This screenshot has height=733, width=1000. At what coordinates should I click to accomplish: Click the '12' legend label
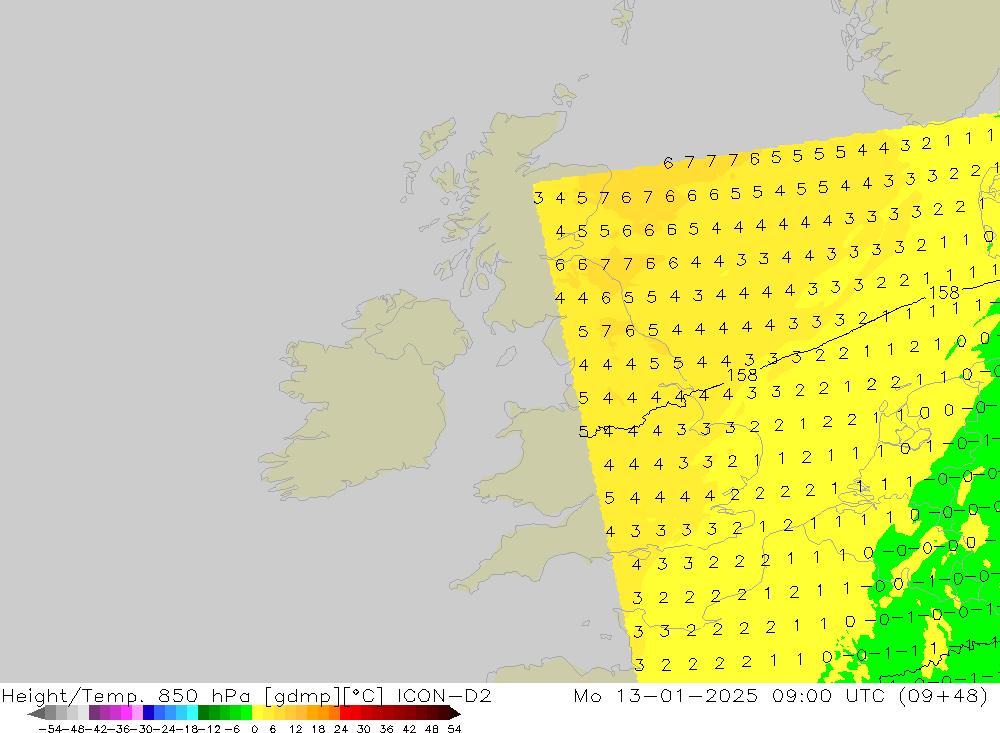[295, 729]
